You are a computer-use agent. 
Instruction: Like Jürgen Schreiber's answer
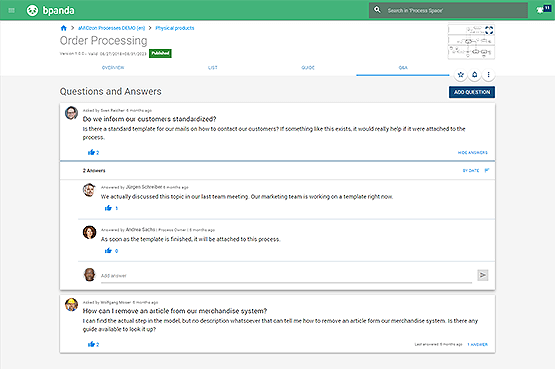pos(108,208)
